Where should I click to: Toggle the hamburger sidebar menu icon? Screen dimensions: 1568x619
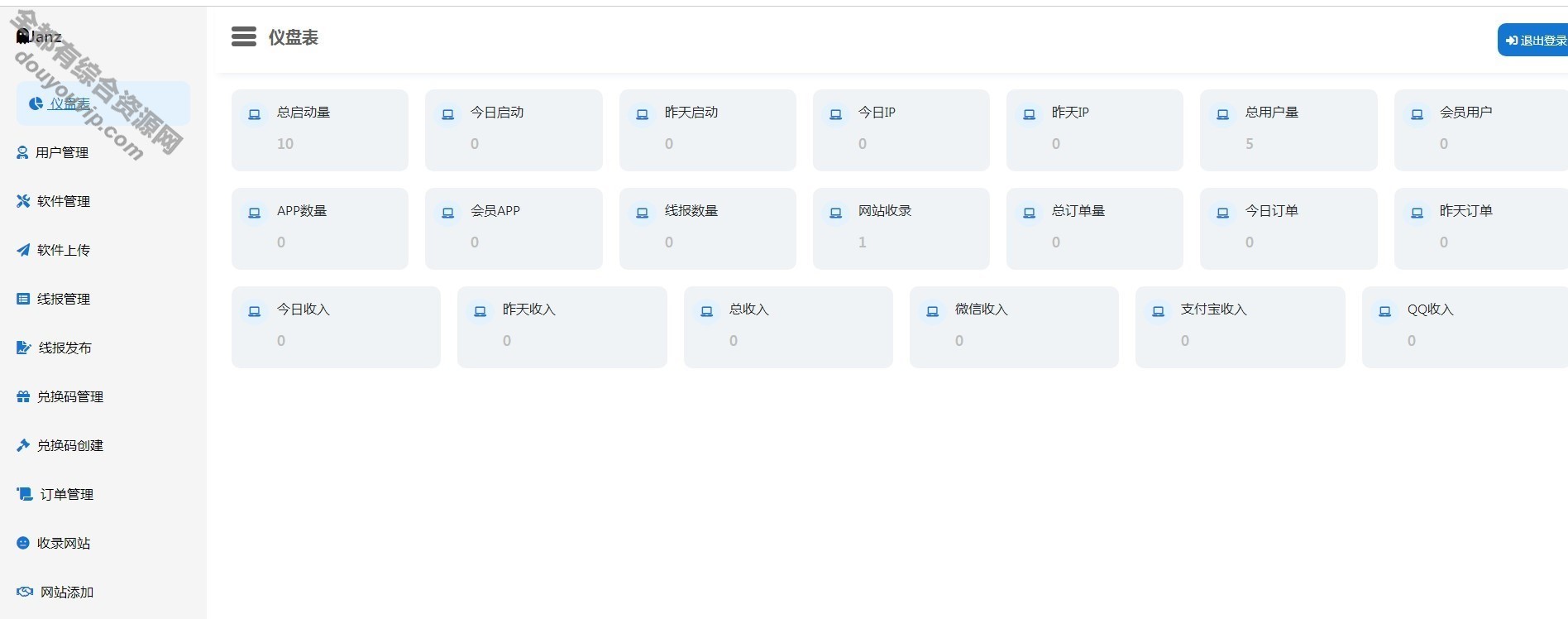point(243,36)
